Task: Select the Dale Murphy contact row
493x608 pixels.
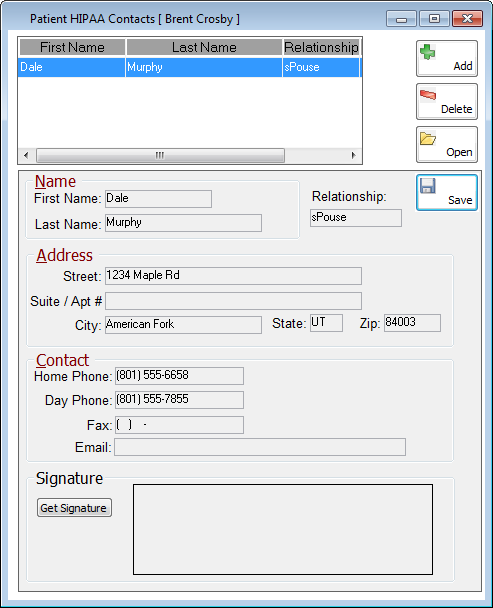Action: 190,67
